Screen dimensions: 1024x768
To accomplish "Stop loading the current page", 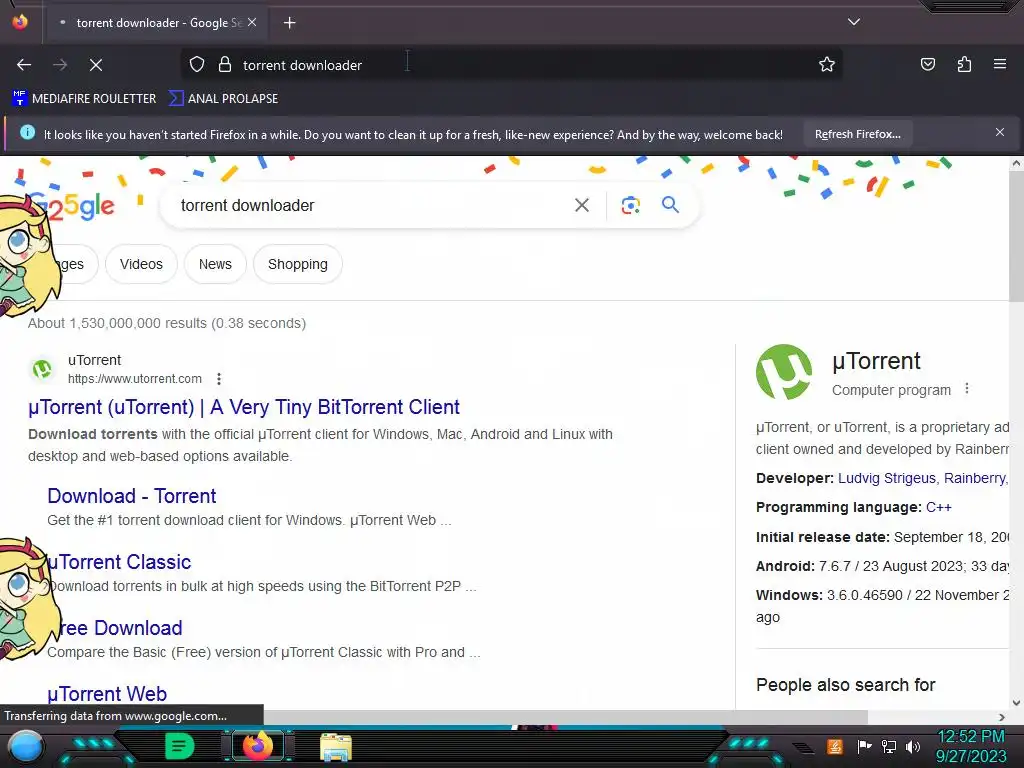I will 96,65.
